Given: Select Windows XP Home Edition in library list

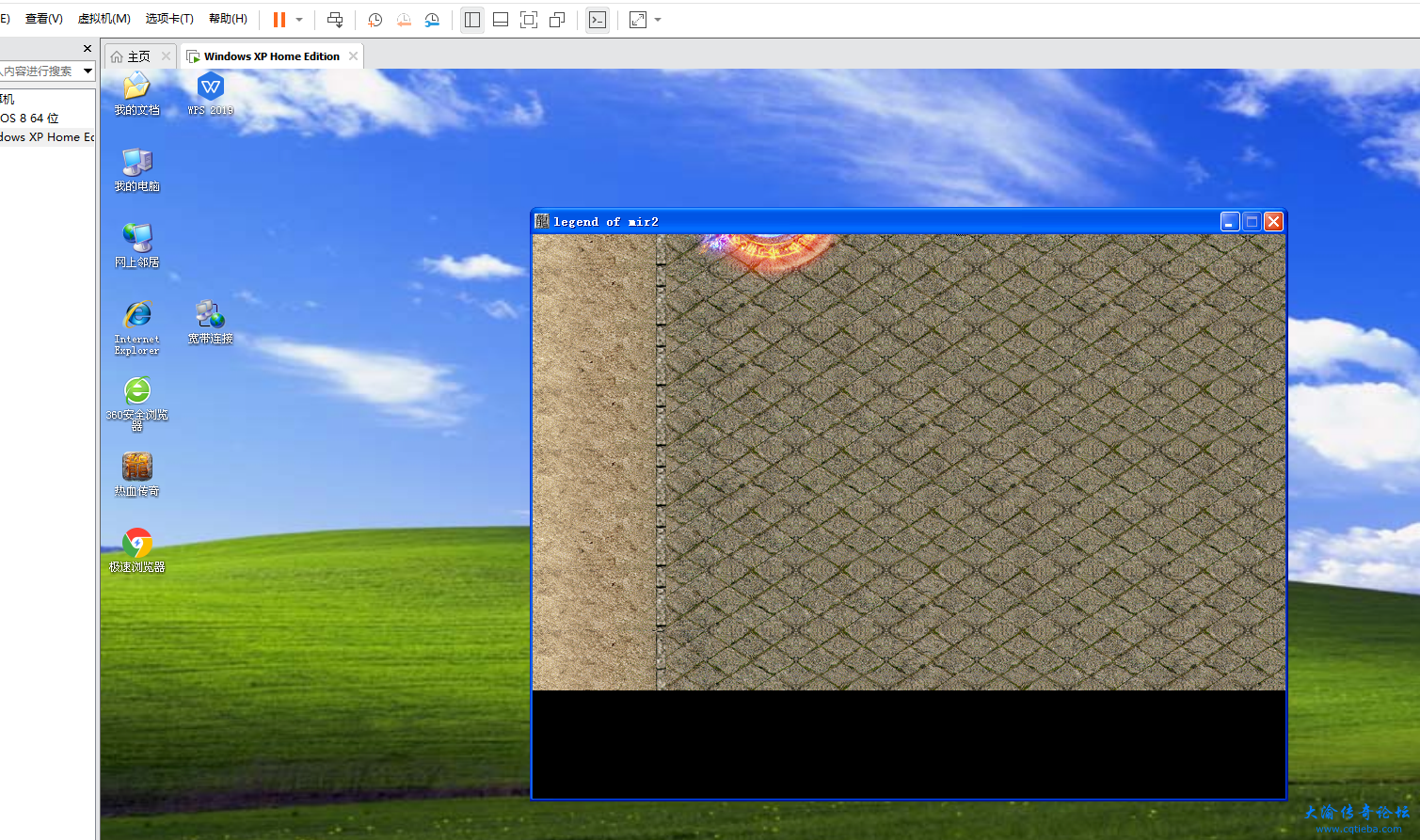Looking at the screenshot, I should click(x=47, y=136).
